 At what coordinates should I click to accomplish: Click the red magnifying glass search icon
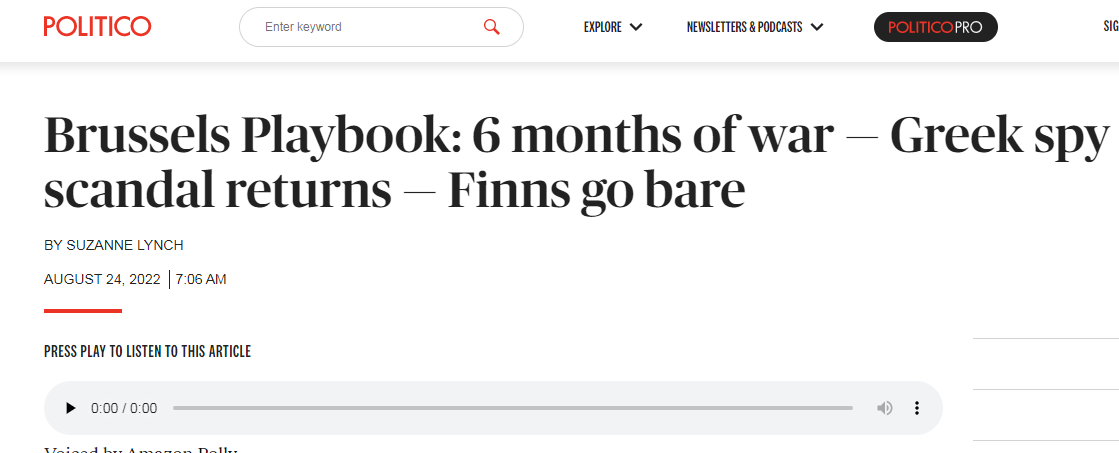click(491, 27)
